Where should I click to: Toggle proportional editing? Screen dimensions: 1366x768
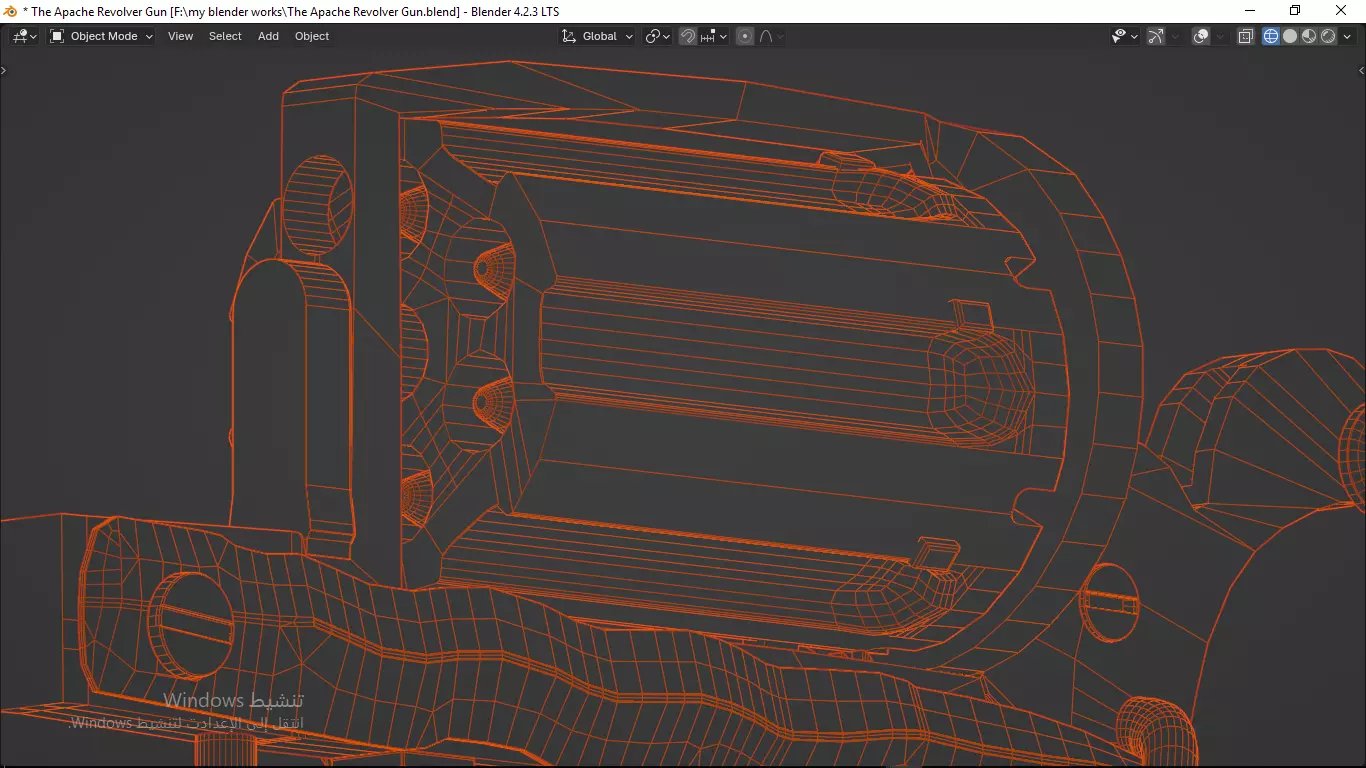tap(745, 36)
